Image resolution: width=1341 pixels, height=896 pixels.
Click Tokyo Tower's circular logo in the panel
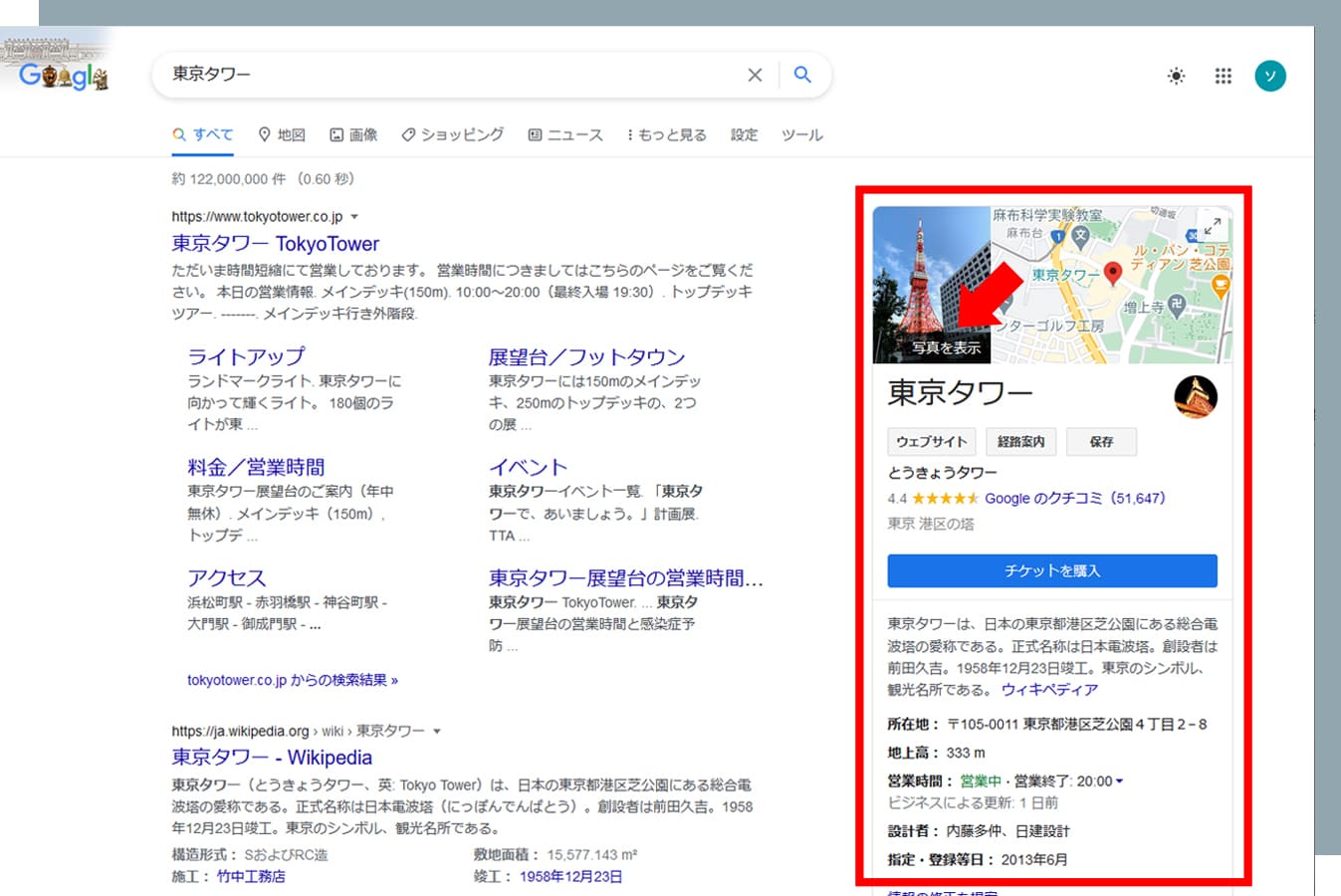coord(1196,397)
